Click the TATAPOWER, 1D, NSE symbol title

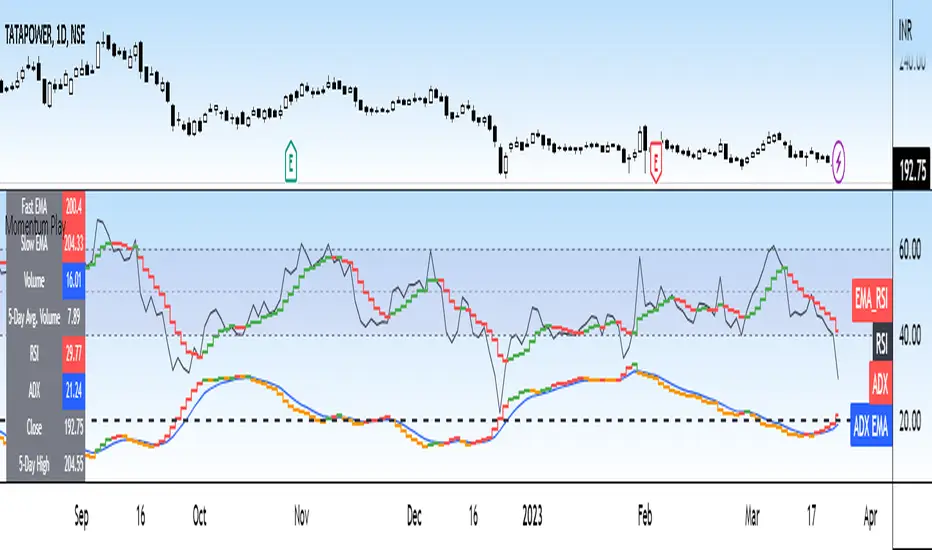(45, 35)
